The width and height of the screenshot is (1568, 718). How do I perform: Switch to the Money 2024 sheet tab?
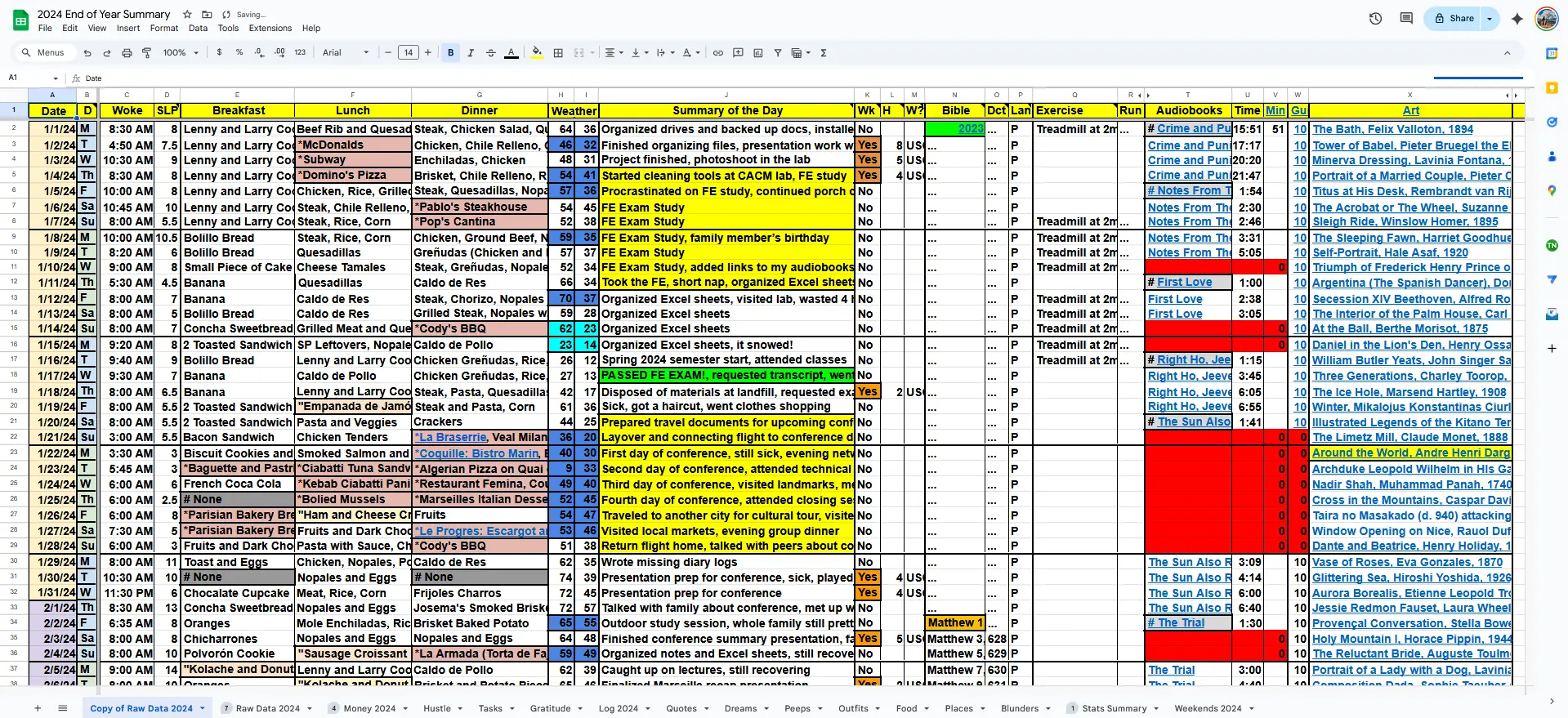(x=369, y=708)
